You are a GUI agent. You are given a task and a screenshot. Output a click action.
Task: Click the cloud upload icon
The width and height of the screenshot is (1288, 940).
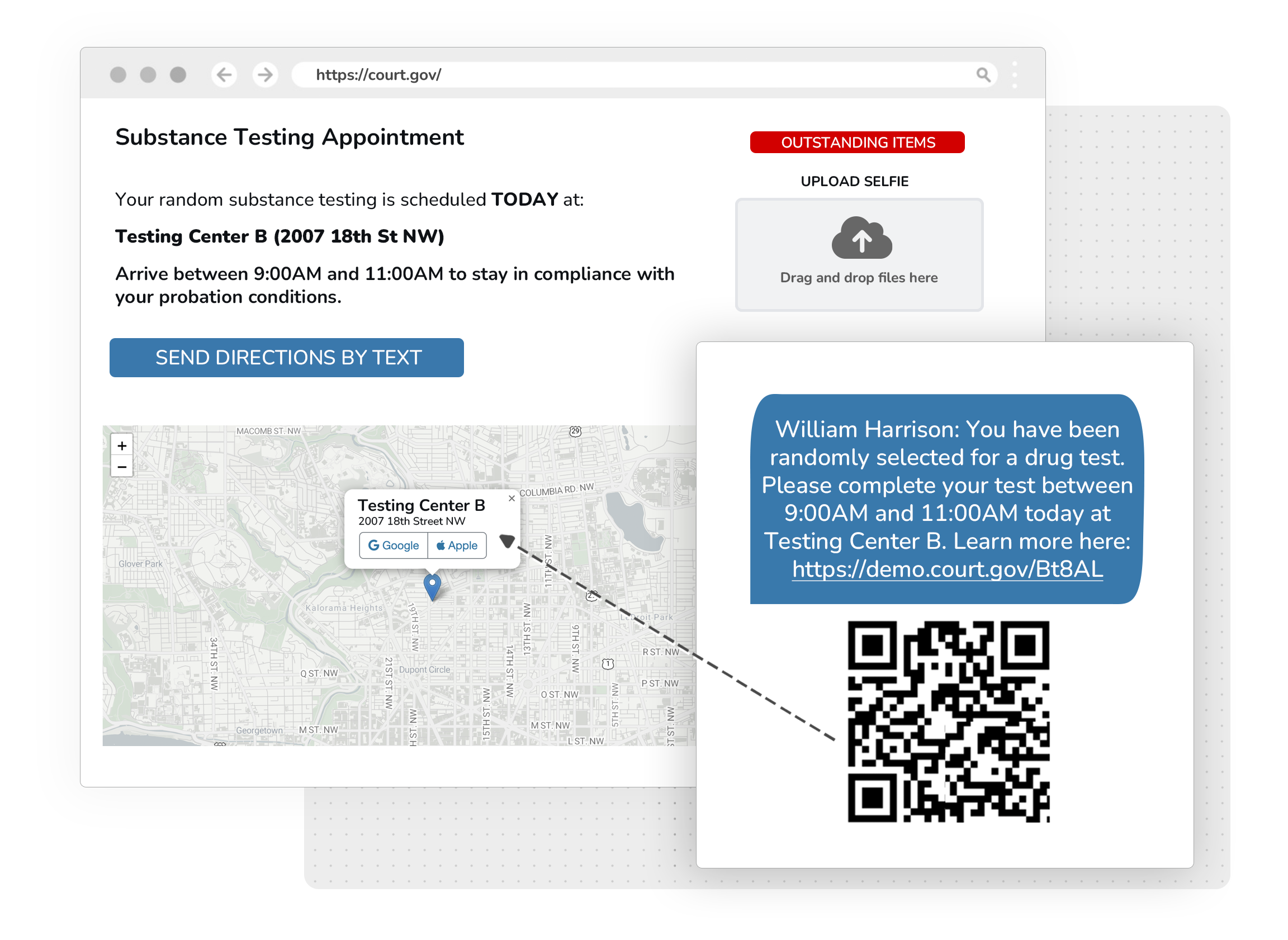coord(861,238)
